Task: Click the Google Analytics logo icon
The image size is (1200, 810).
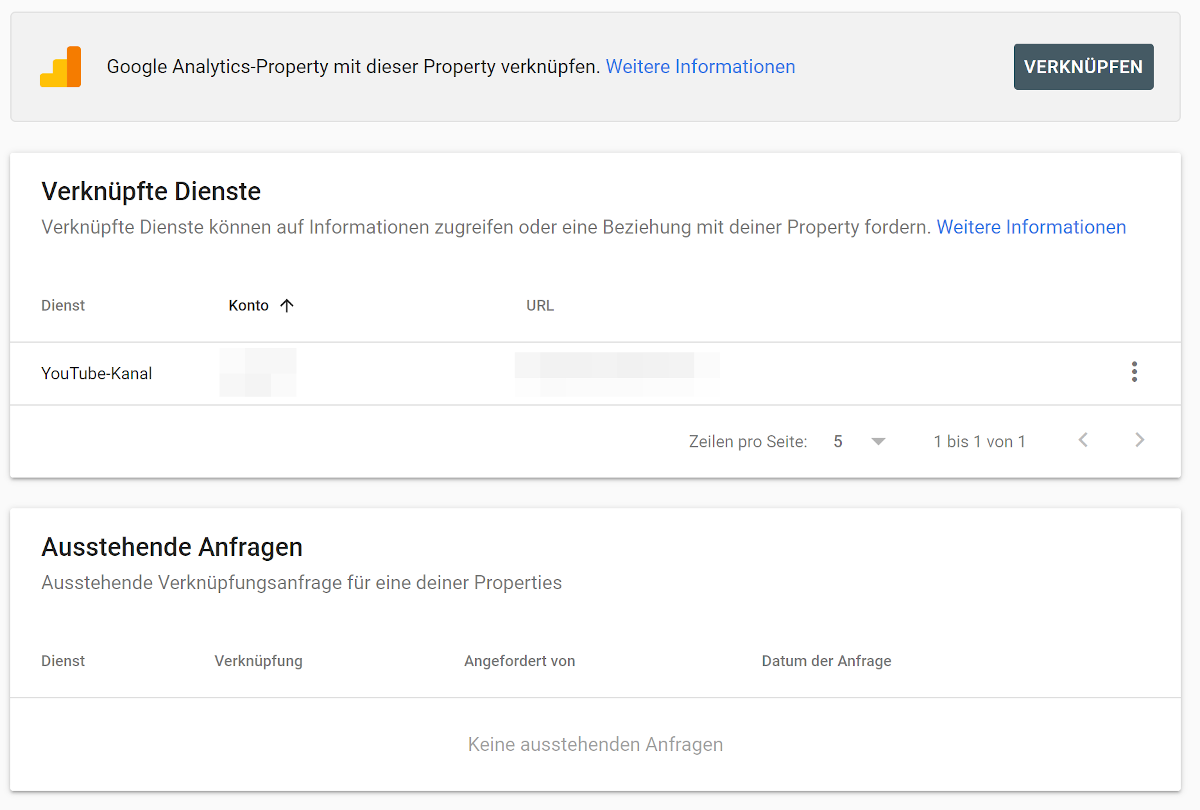Action: tap(60, 66)
